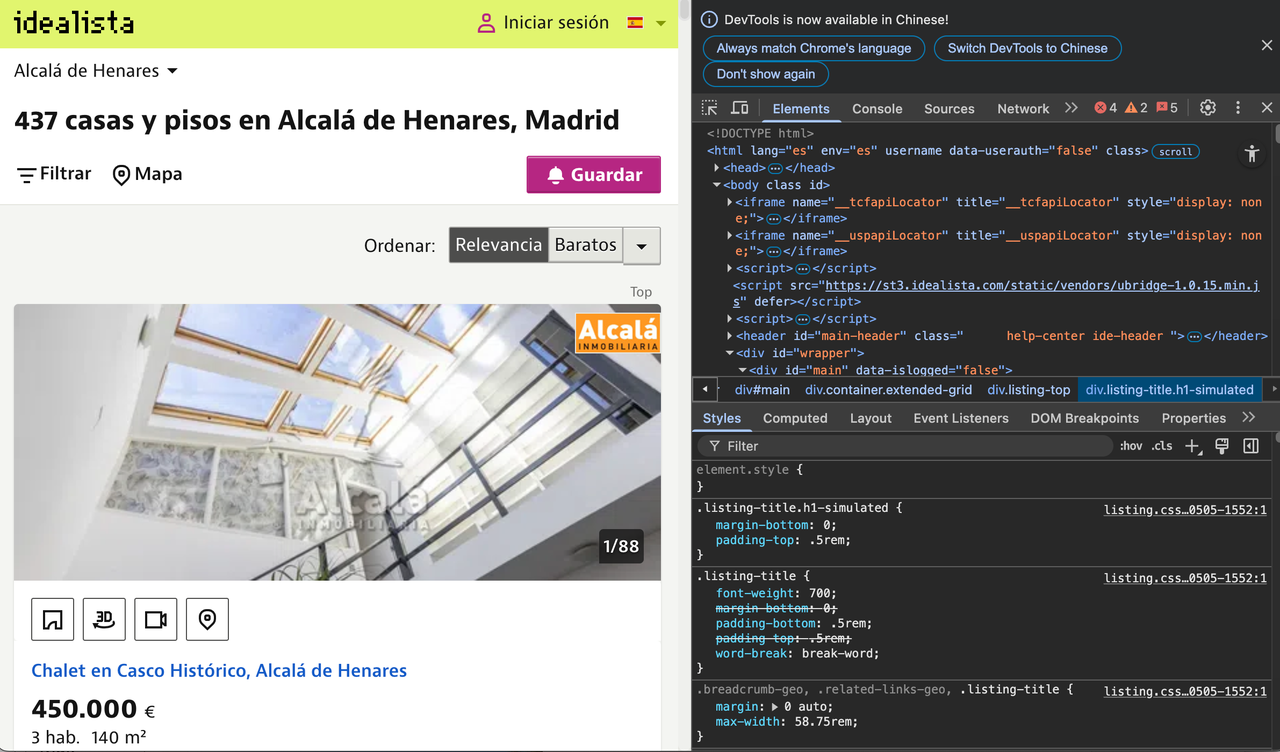The height and width of the screenshot is (752, 1280).
Task: Collapse the div#wrapper node
Action: click(x=729, y=353)
